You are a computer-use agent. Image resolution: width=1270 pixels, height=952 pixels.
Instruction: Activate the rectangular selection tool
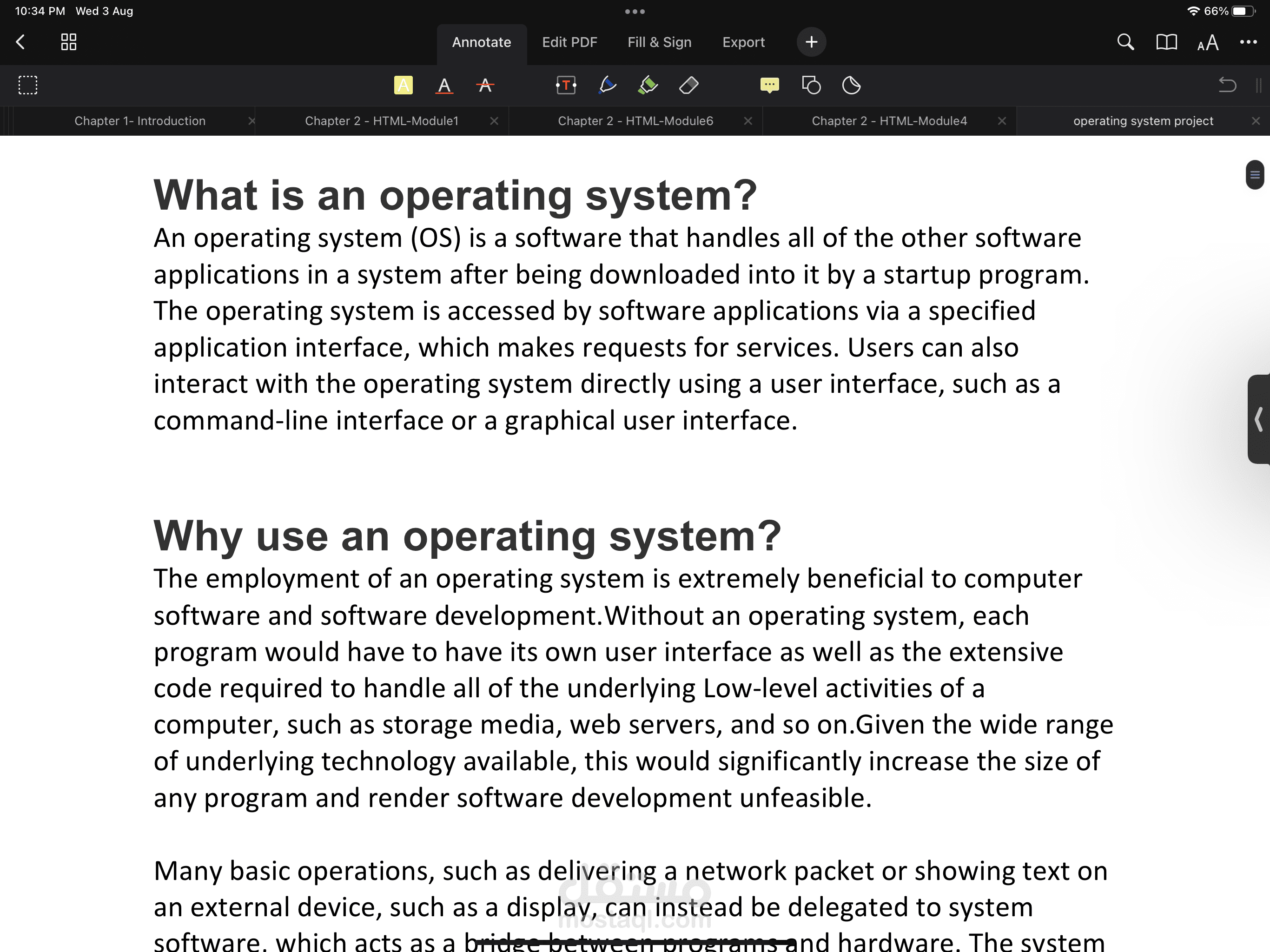click(x=27, y=86)
